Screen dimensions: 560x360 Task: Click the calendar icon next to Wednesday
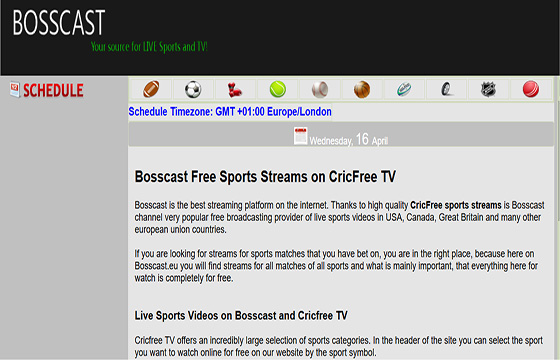tap(300, 136)
